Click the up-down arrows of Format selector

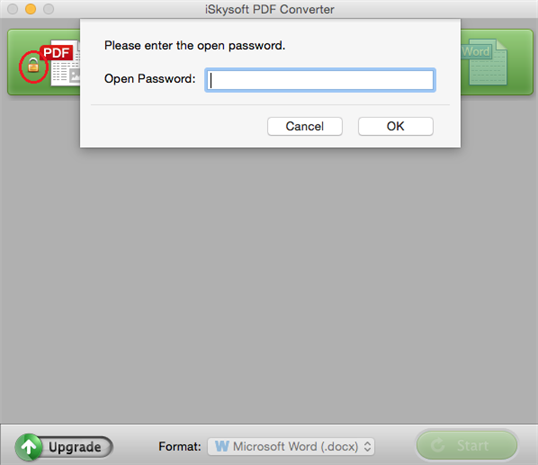367,446
